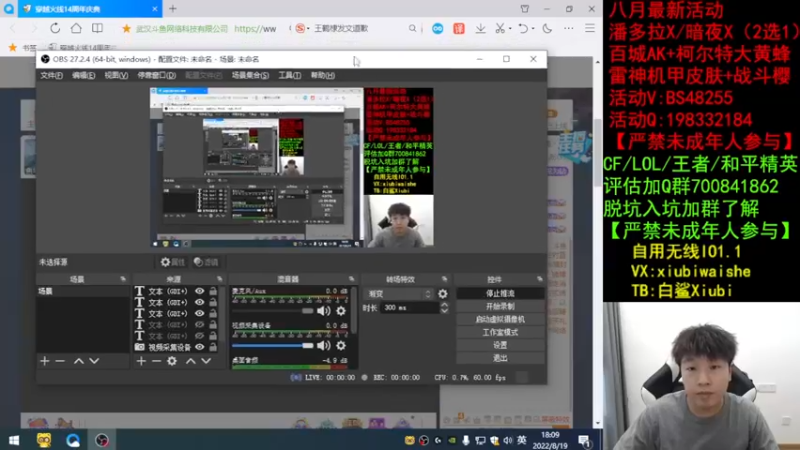
Task: Toggle browser night mode moon icon
Action: [x=547, y=29]
